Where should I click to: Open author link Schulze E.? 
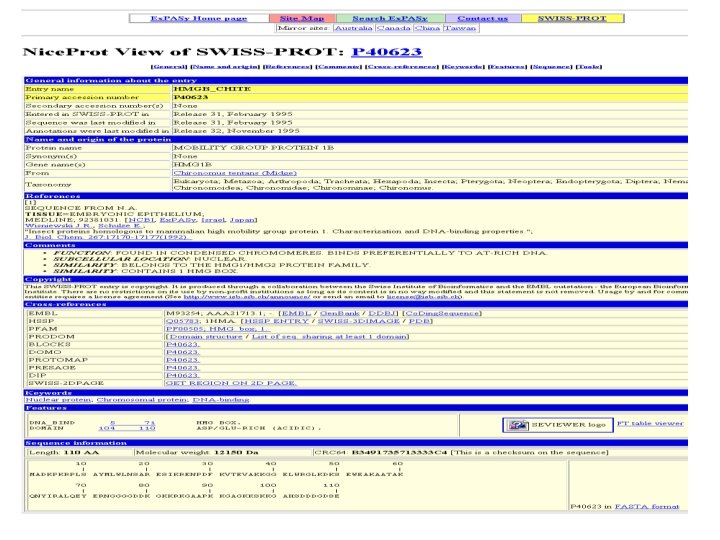point(120,225)
